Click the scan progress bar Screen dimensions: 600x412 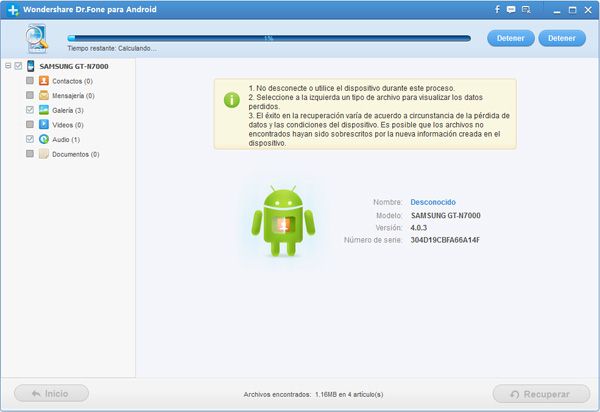(x=269, y=38)
